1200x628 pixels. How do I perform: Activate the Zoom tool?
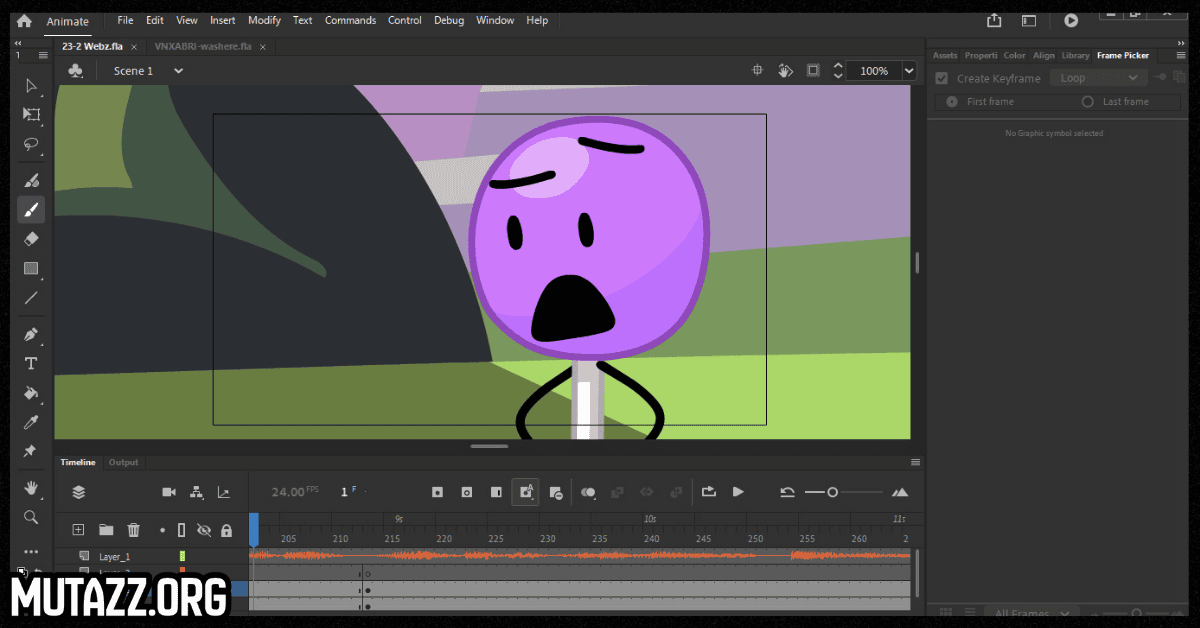(31, 517)
